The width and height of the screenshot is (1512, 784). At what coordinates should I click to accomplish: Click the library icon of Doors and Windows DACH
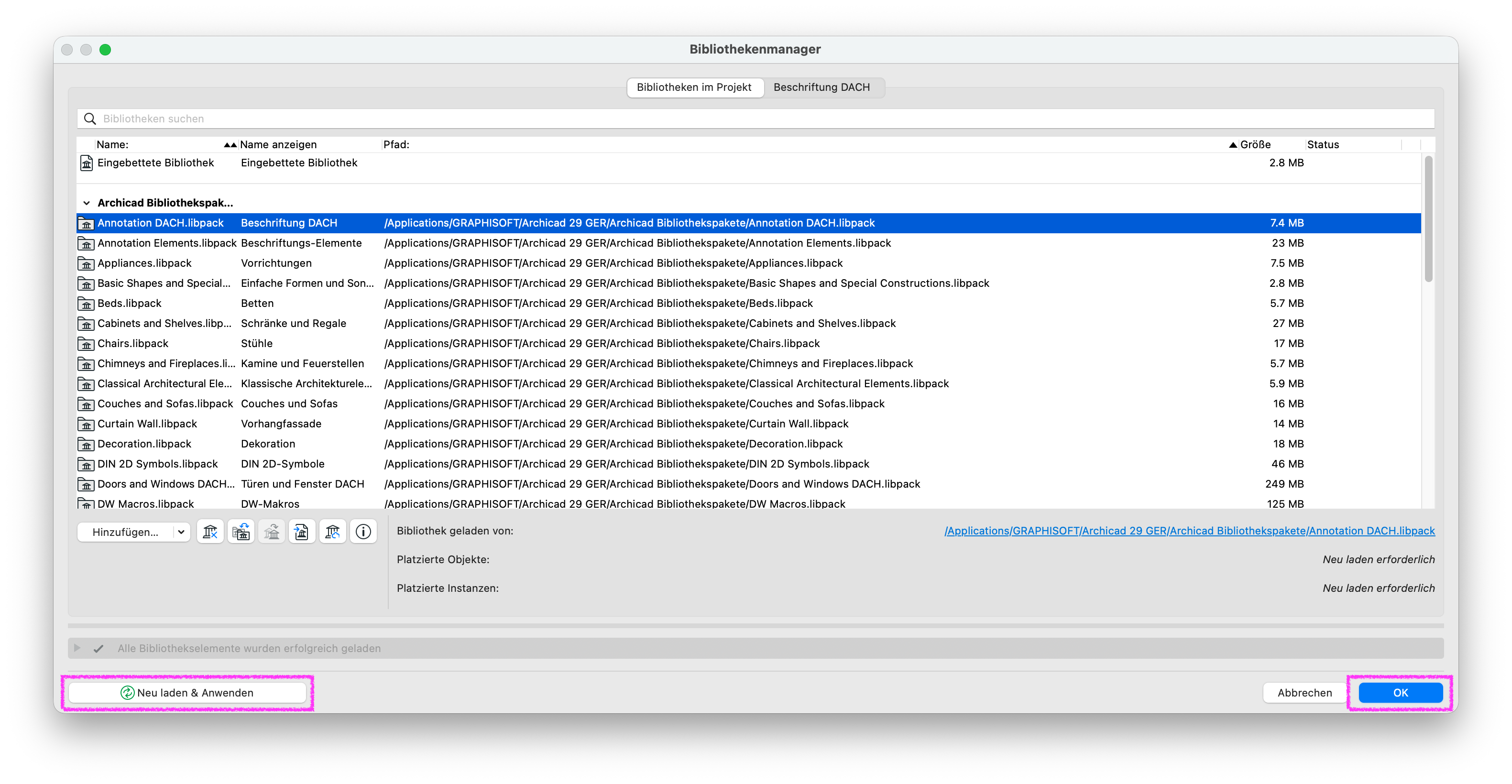pyautogui.click(x=86, y=485)
